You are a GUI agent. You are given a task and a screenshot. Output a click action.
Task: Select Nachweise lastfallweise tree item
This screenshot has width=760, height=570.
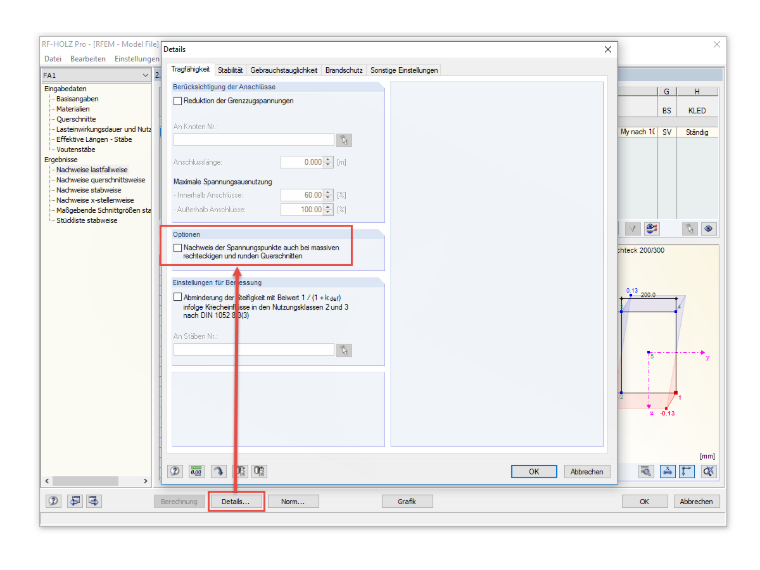[x=92, y=170]
